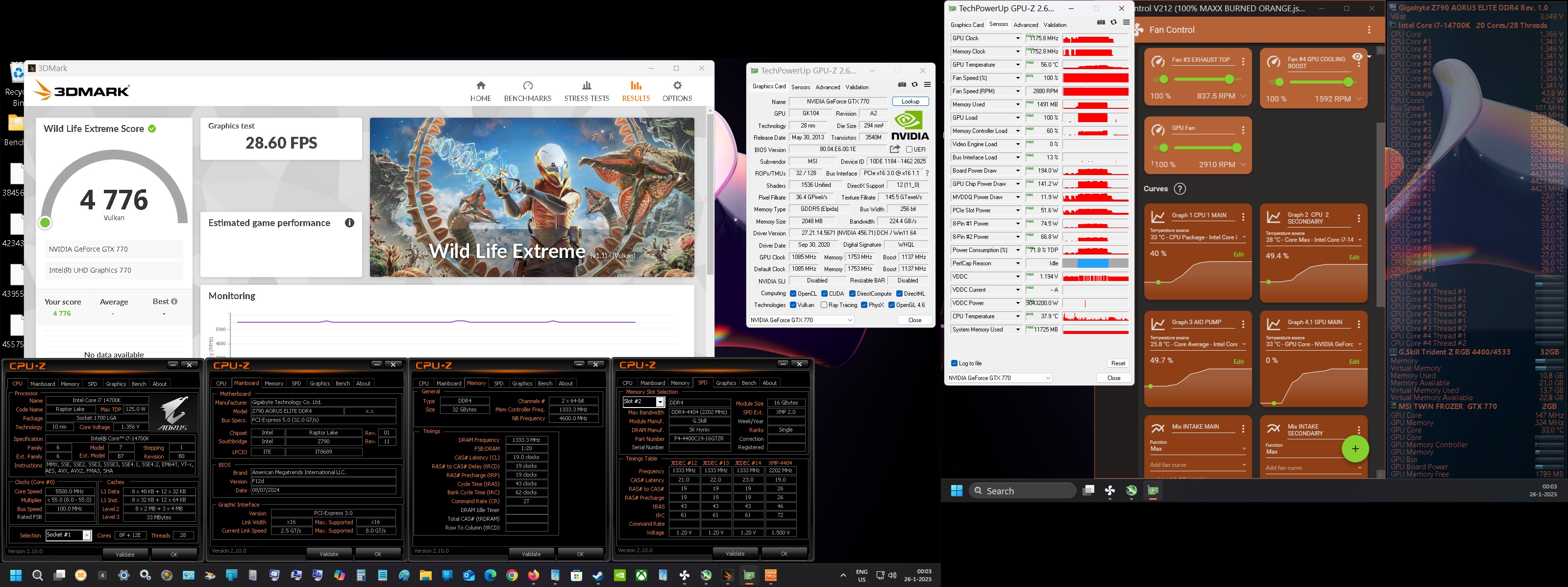Click Edit on Graph 3 AIO PUMP
1568x587 pixels.
[1238, 362]
